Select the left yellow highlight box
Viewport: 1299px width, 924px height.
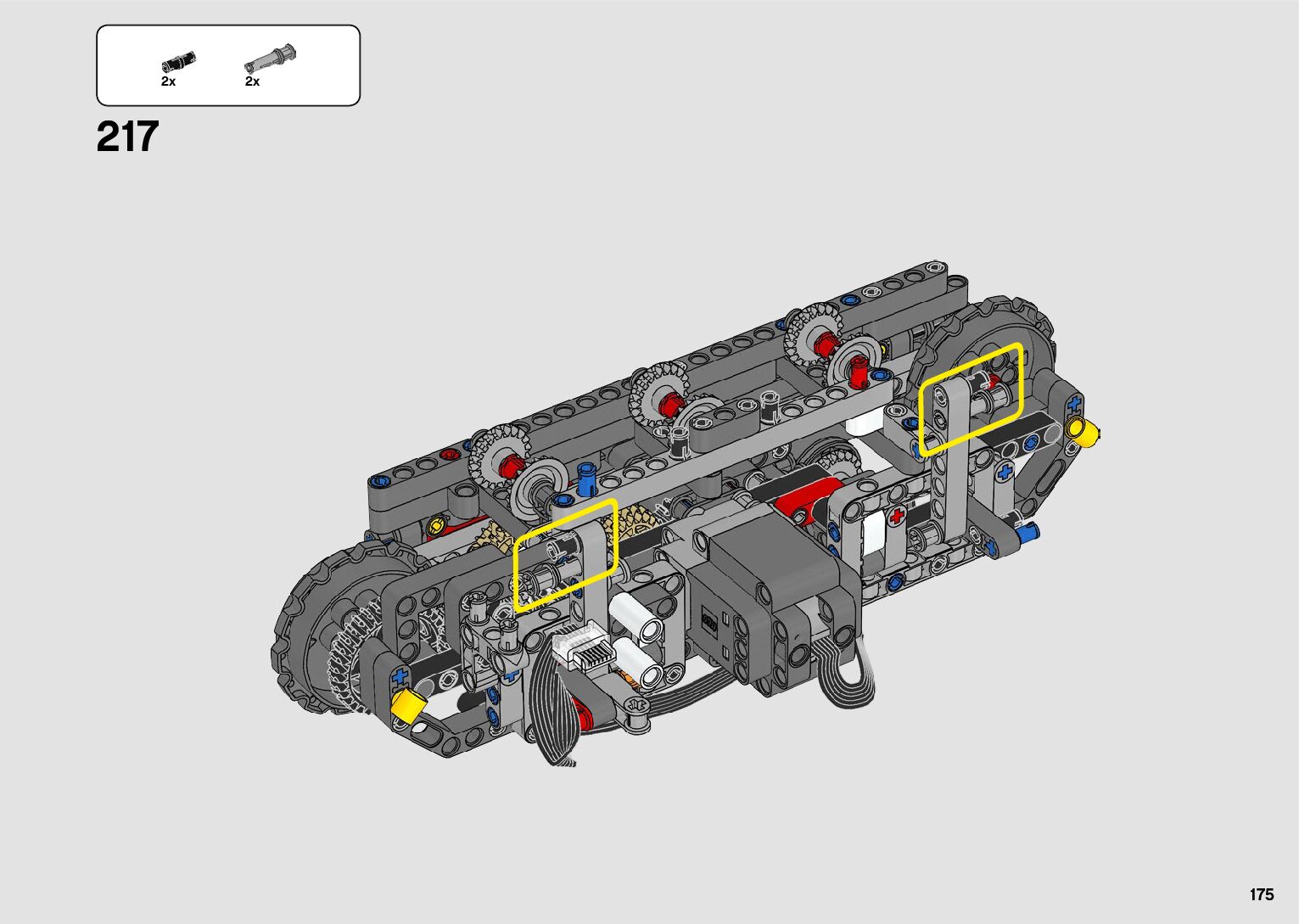click(x=565, y=556)
